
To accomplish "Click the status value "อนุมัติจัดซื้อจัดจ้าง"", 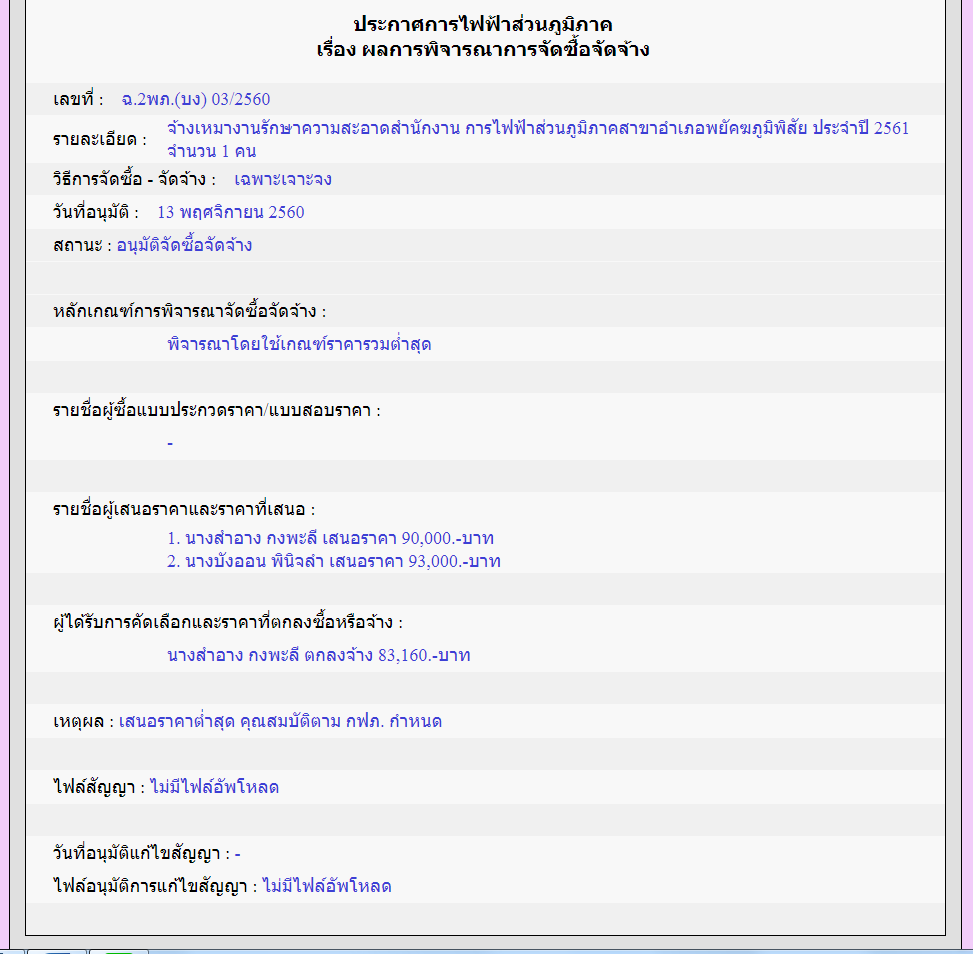I will click(x=184, y=245).
